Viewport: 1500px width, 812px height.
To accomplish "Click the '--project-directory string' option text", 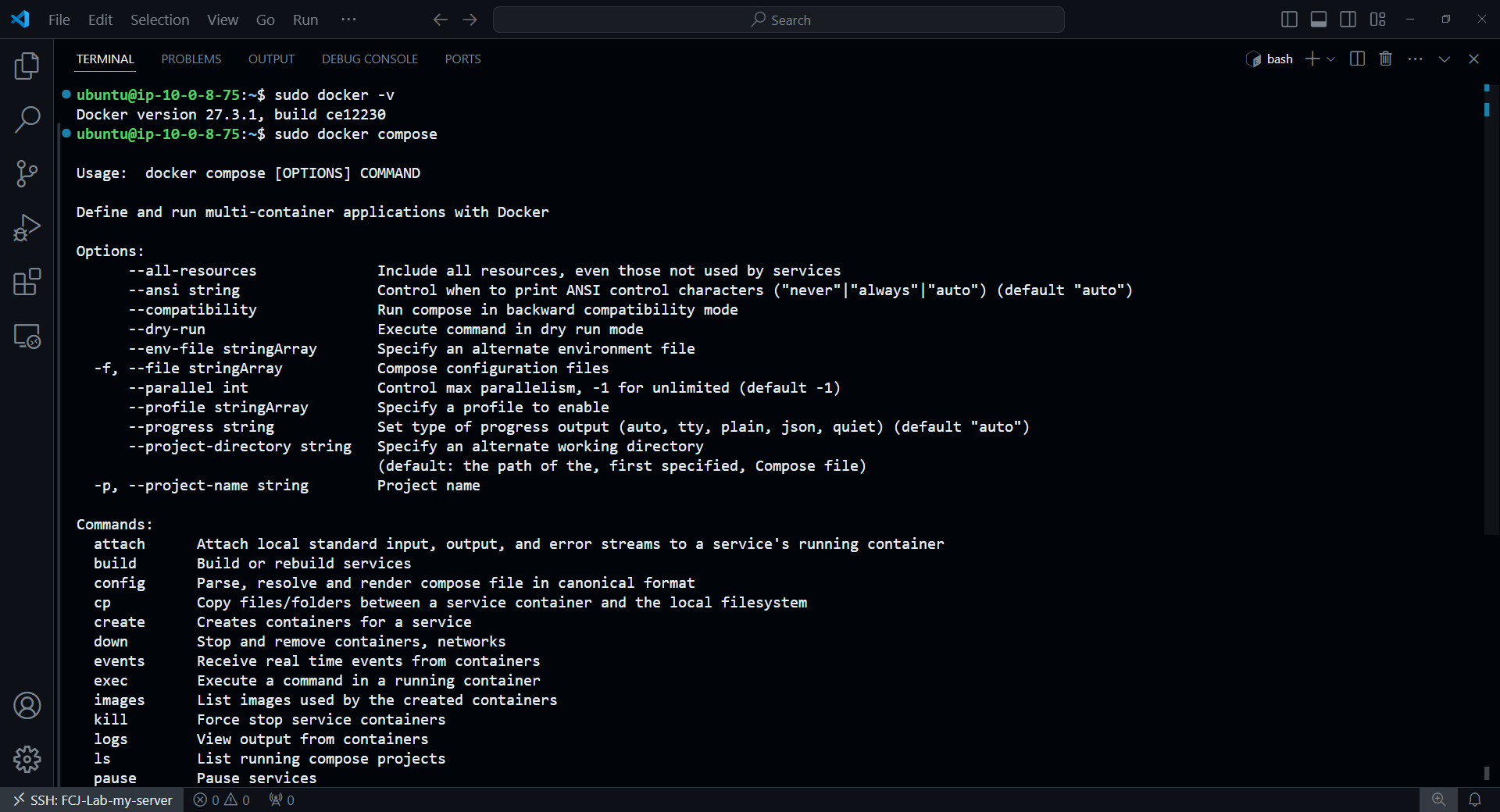I will click(240, 447).
